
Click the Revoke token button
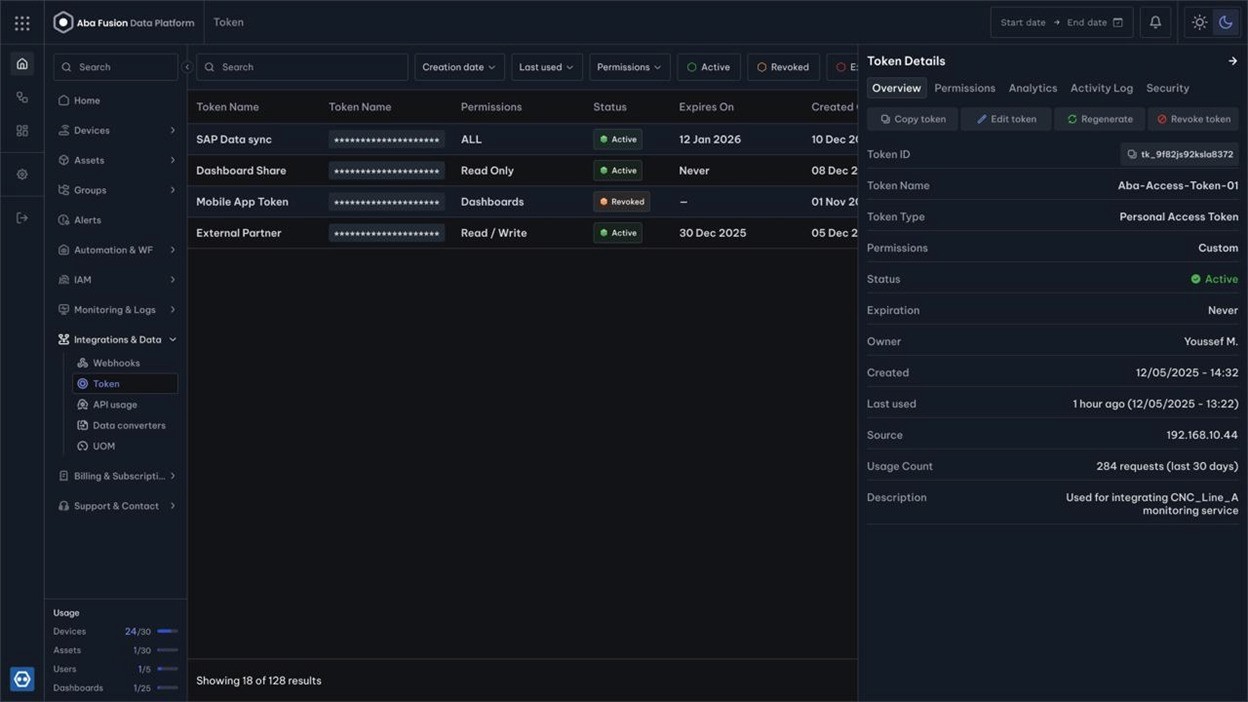pyautogui.click(x=1193, y=119)
